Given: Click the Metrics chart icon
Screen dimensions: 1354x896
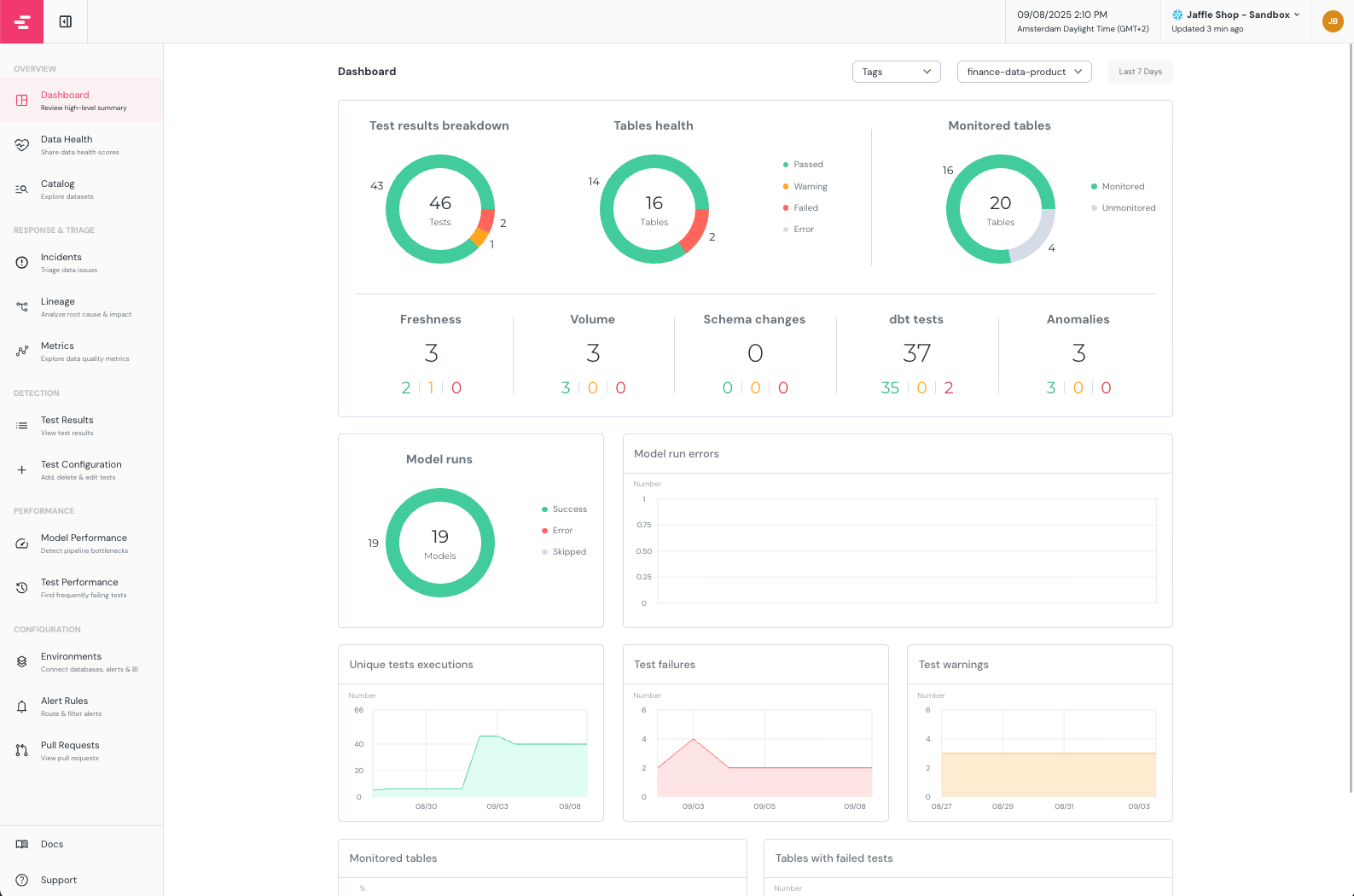Looking at the screenshot, I should [x=22, y=352].
